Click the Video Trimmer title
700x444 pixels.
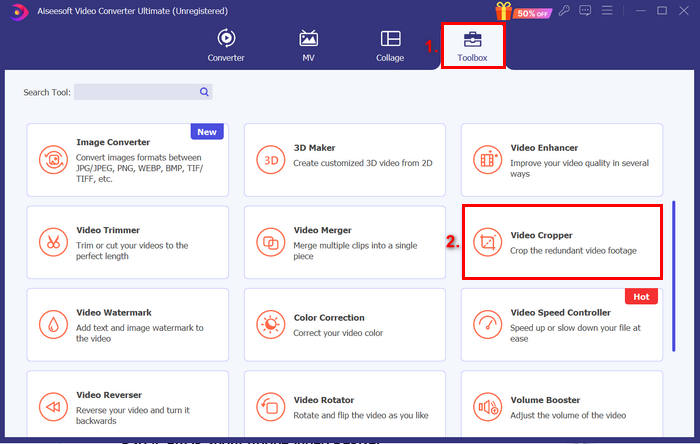click(x=108, y=230)
